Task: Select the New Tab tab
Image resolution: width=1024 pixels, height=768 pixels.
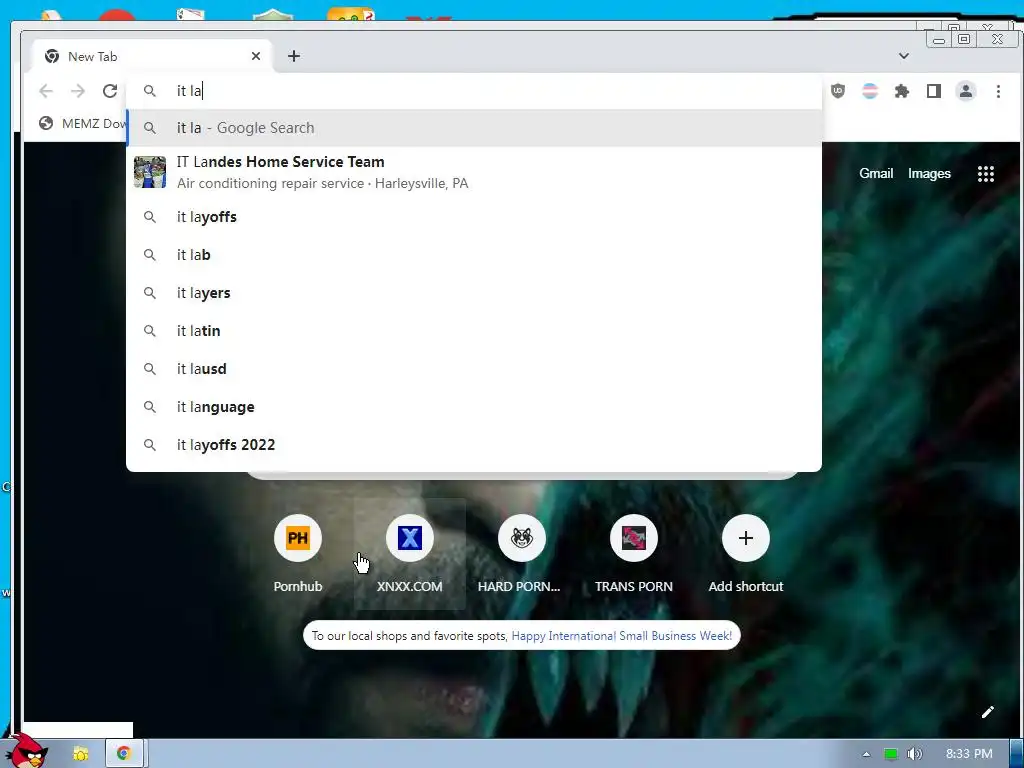Action: pyautogui.click(x=150, y=56)
